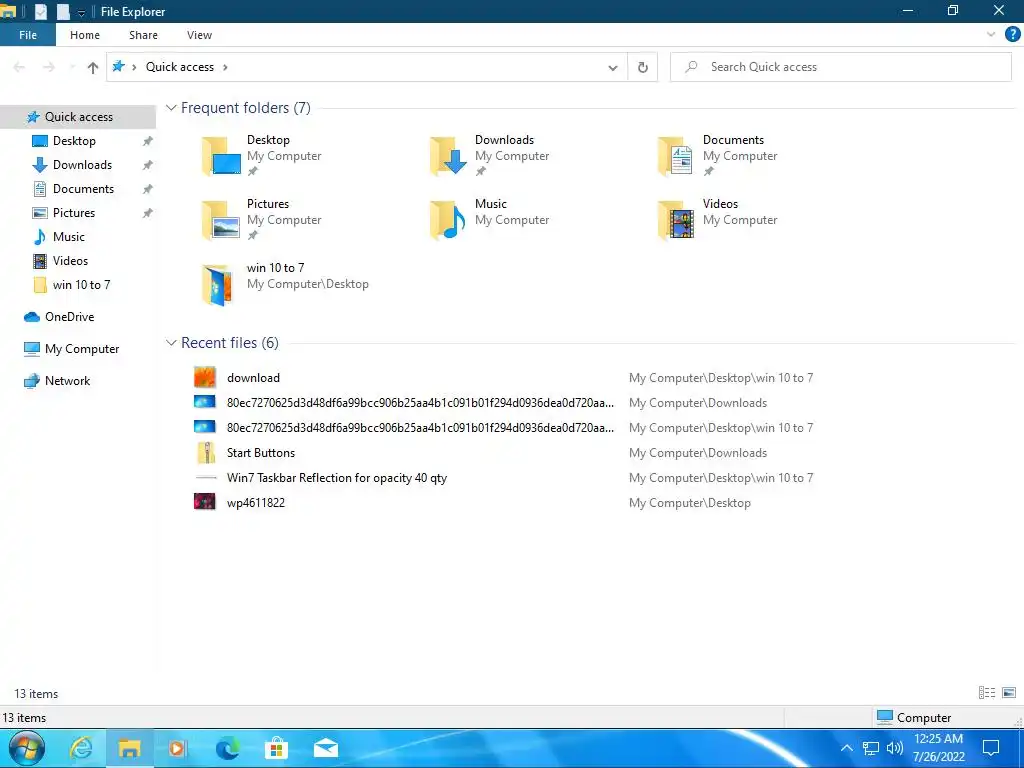Select Videos in the navigation pane
The image size is (1024, 768).
(x=70, y=261)
